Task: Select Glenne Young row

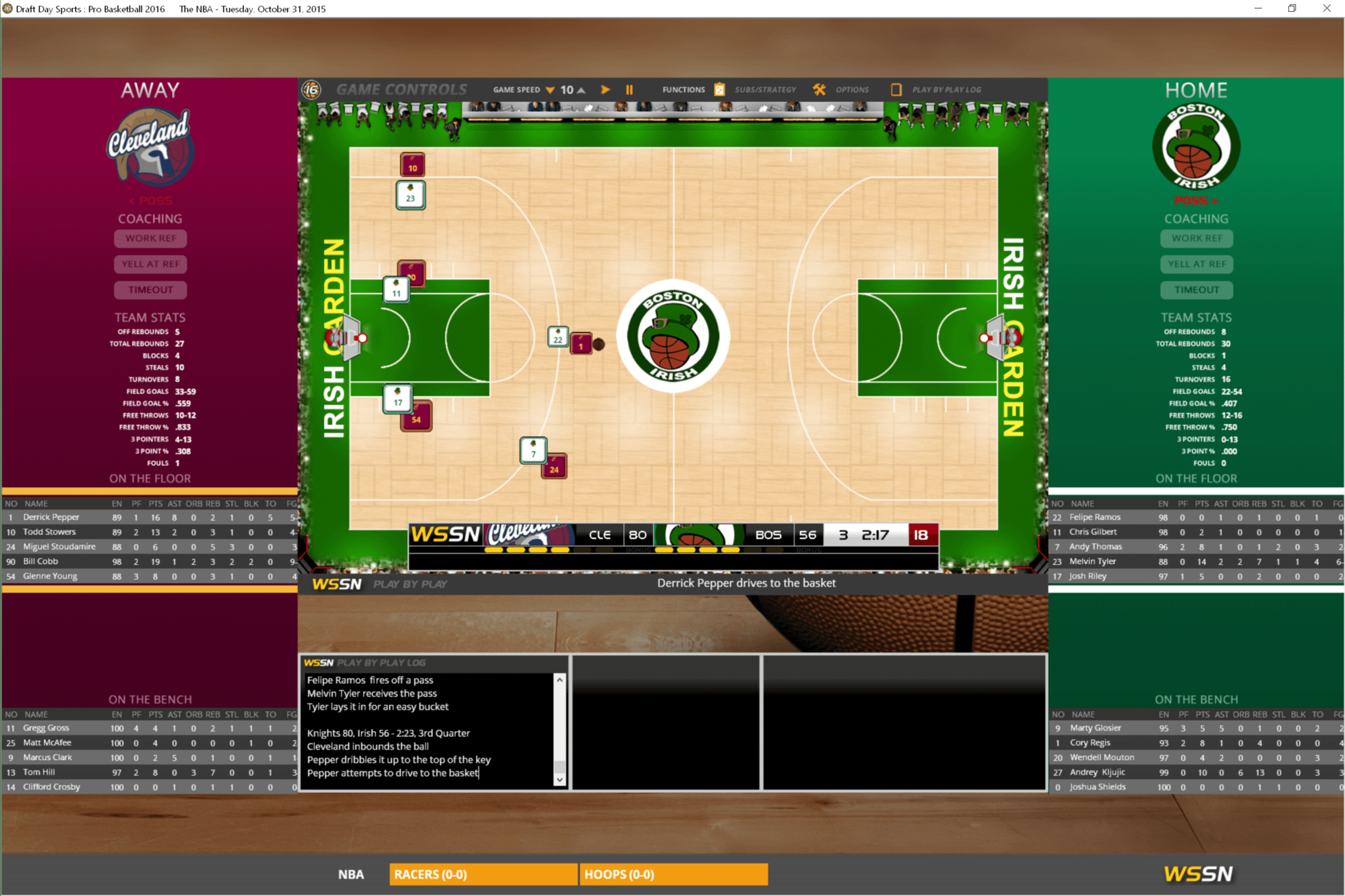Action: [x=150, y=576]
